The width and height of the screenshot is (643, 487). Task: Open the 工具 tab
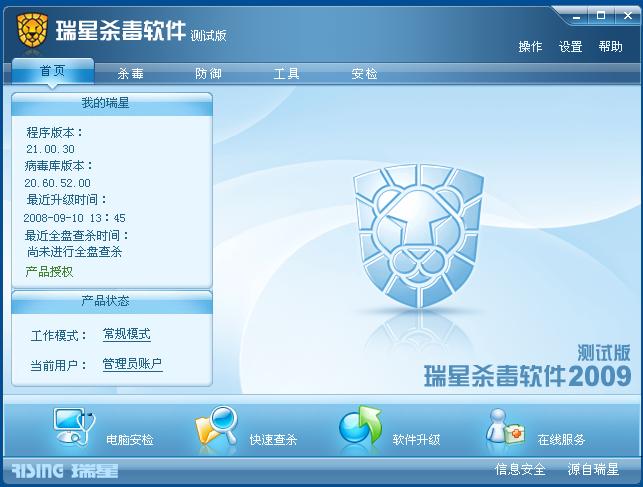click(x=286, y=74)
